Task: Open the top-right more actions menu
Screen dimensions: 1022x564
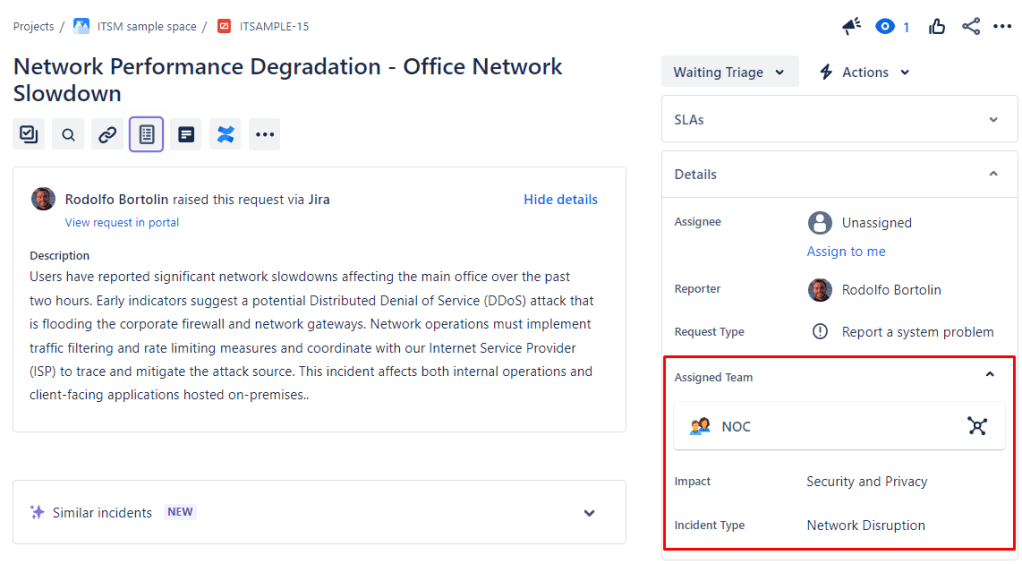Action: pyautogui.click(x=1002, y=27)
